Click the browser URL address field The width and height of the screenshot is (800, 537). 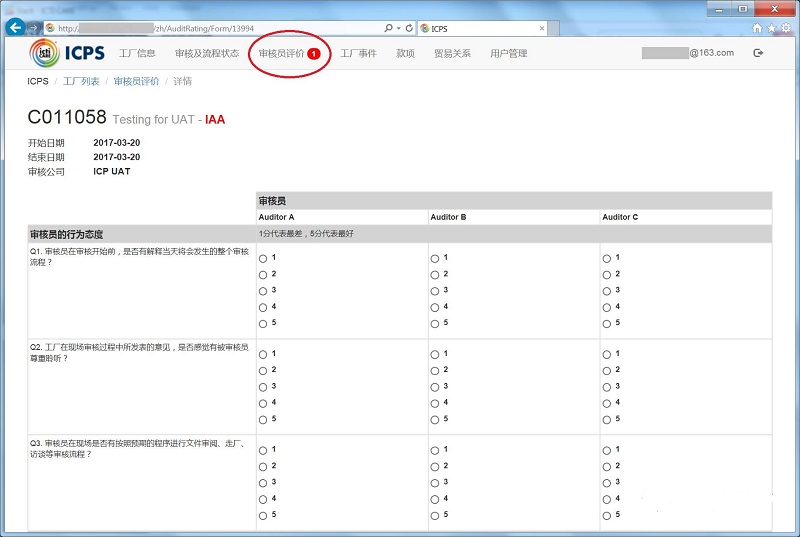coord(214,29)
